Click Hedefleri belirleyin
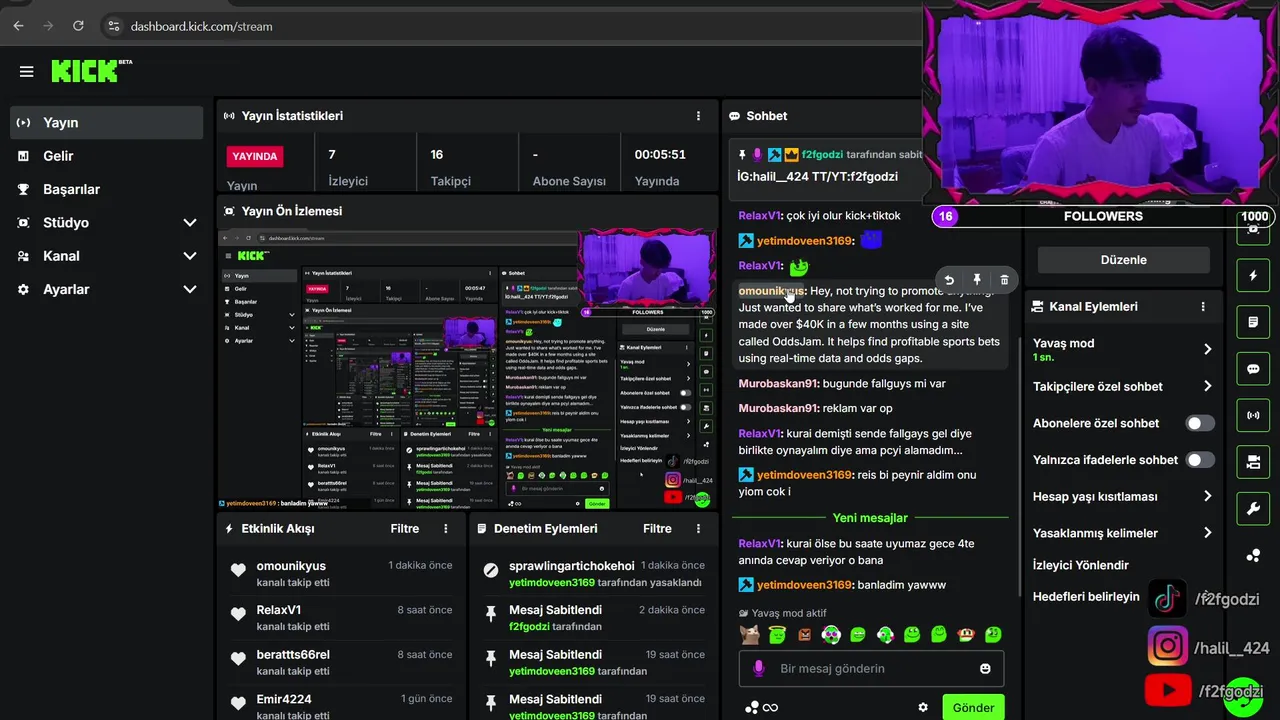Viewport: 1280px width, 720px height. [1086, 596]
